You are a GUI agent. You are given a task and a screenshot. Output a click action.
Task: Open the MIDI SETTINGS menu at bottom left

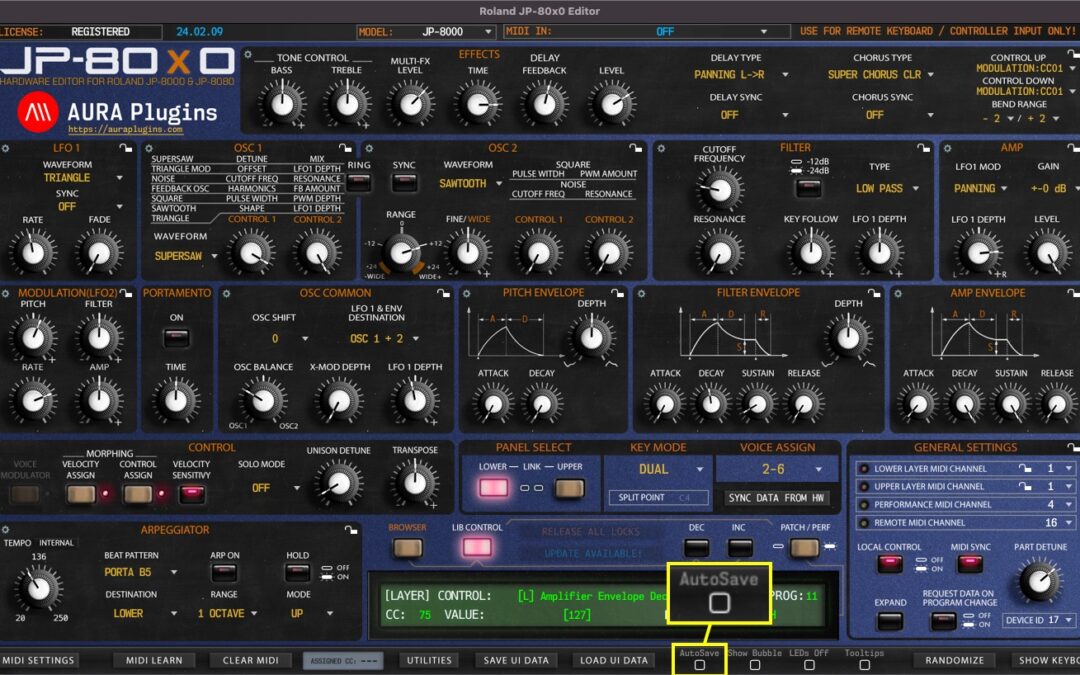coord(38,660)
